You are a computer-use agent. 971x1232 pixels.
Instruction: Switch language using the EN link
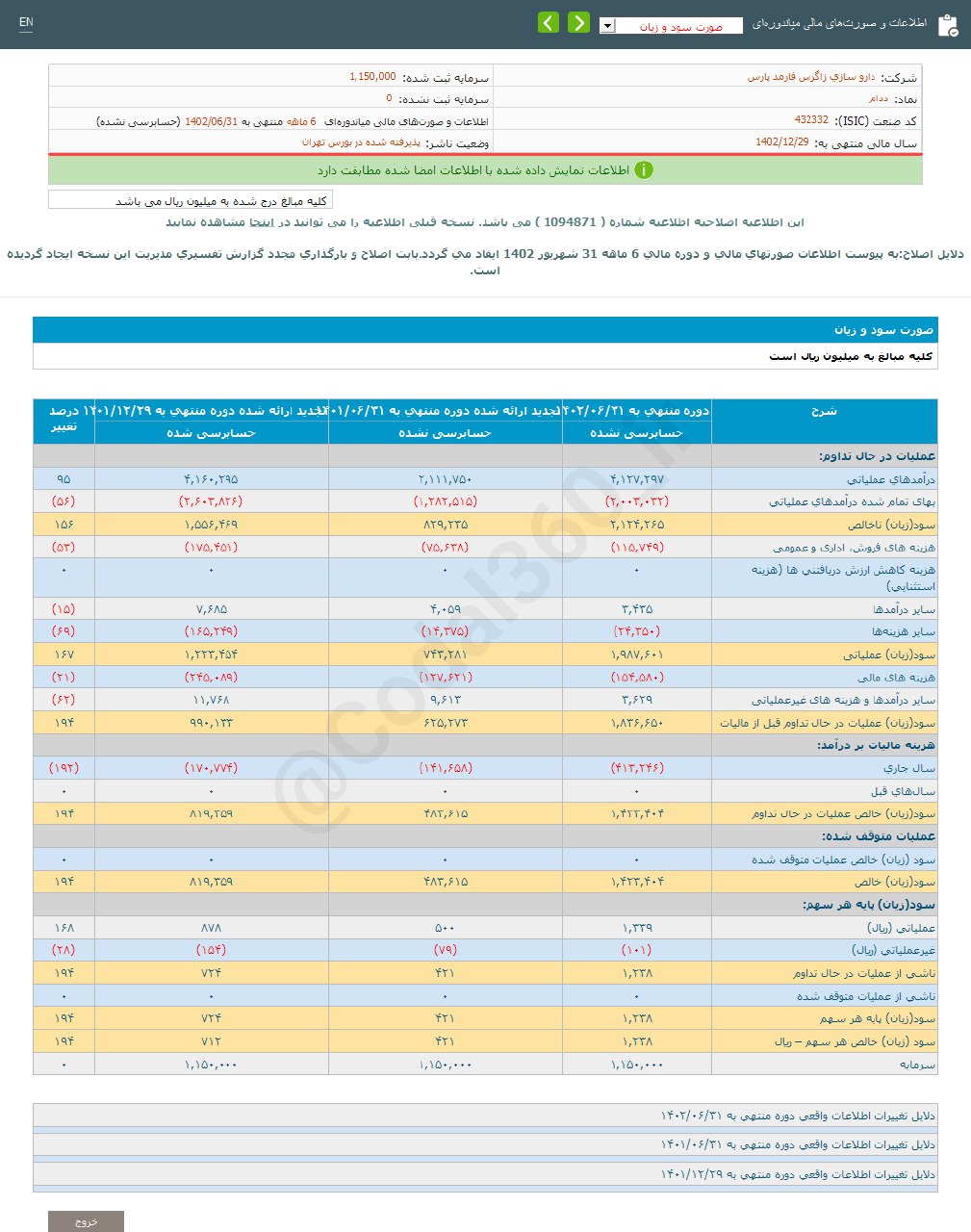click(x=26, y=21)
